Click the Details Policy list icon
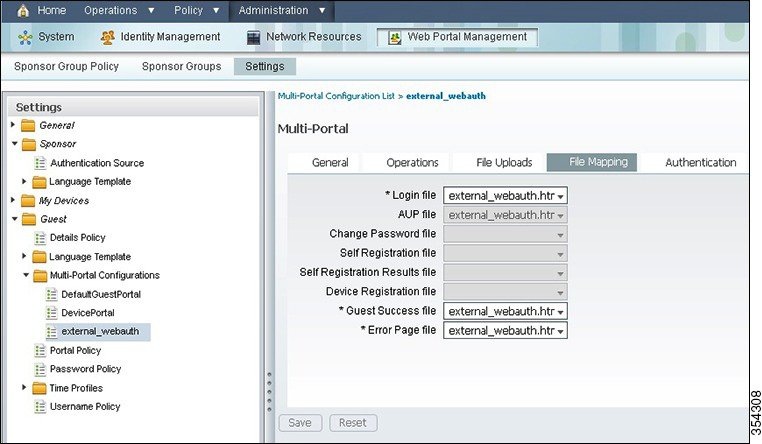This screenshot has height=444, width=762. [x=40, y=238]
